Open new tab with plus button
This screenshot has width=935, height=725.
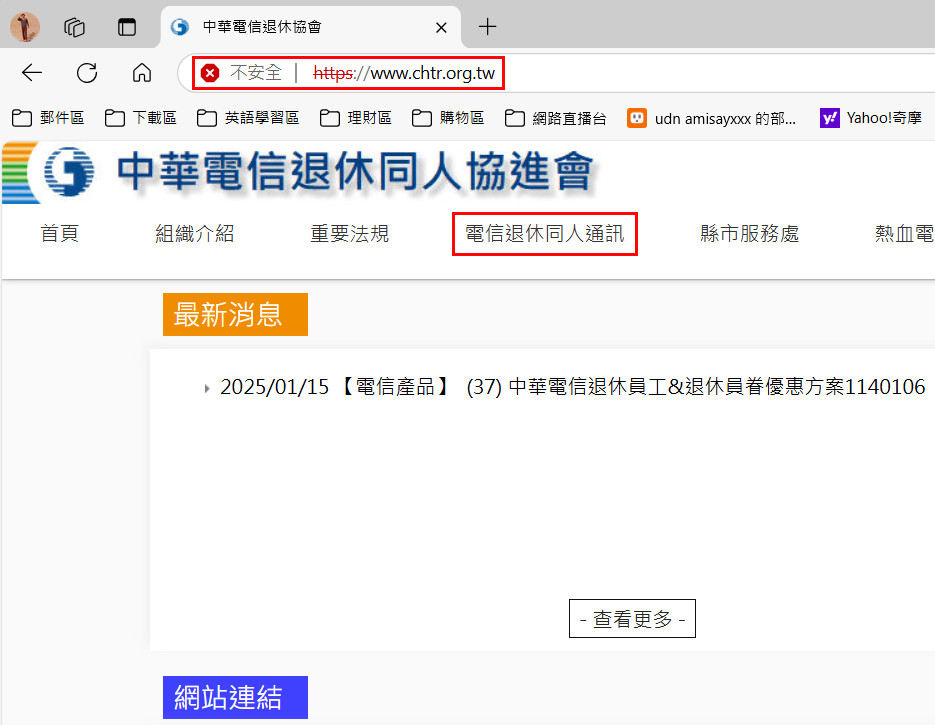[487, 27]
